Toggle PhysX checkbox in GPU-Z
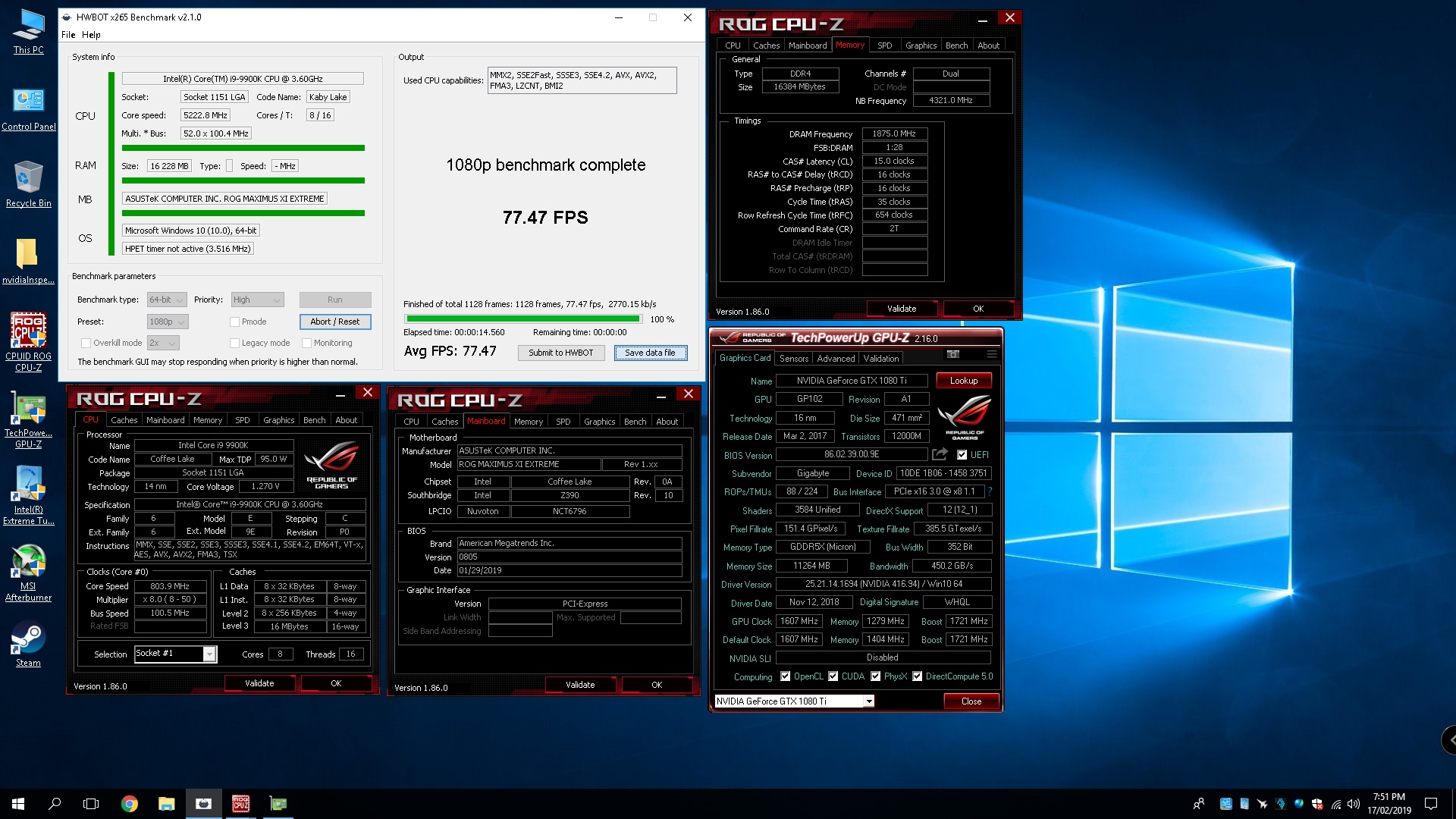The image size is (1456, 819). tap(875, 676)
